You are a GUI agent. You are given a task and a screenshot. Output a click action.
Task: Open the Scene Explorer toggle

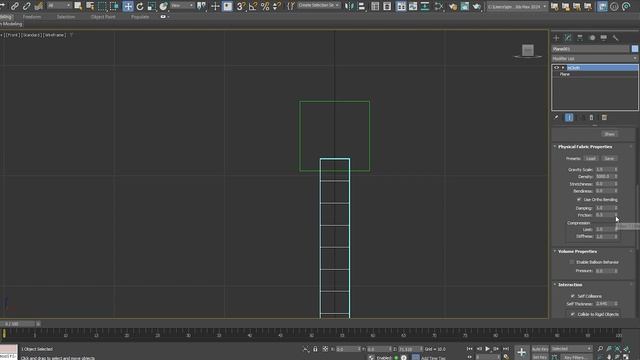375,6
